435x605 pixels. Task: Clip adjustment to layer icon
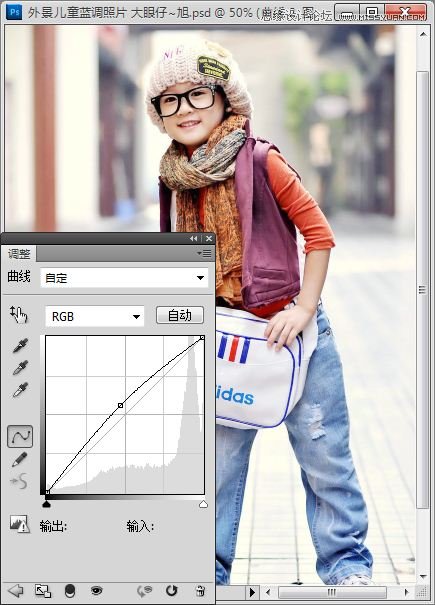tap(70, 591)
